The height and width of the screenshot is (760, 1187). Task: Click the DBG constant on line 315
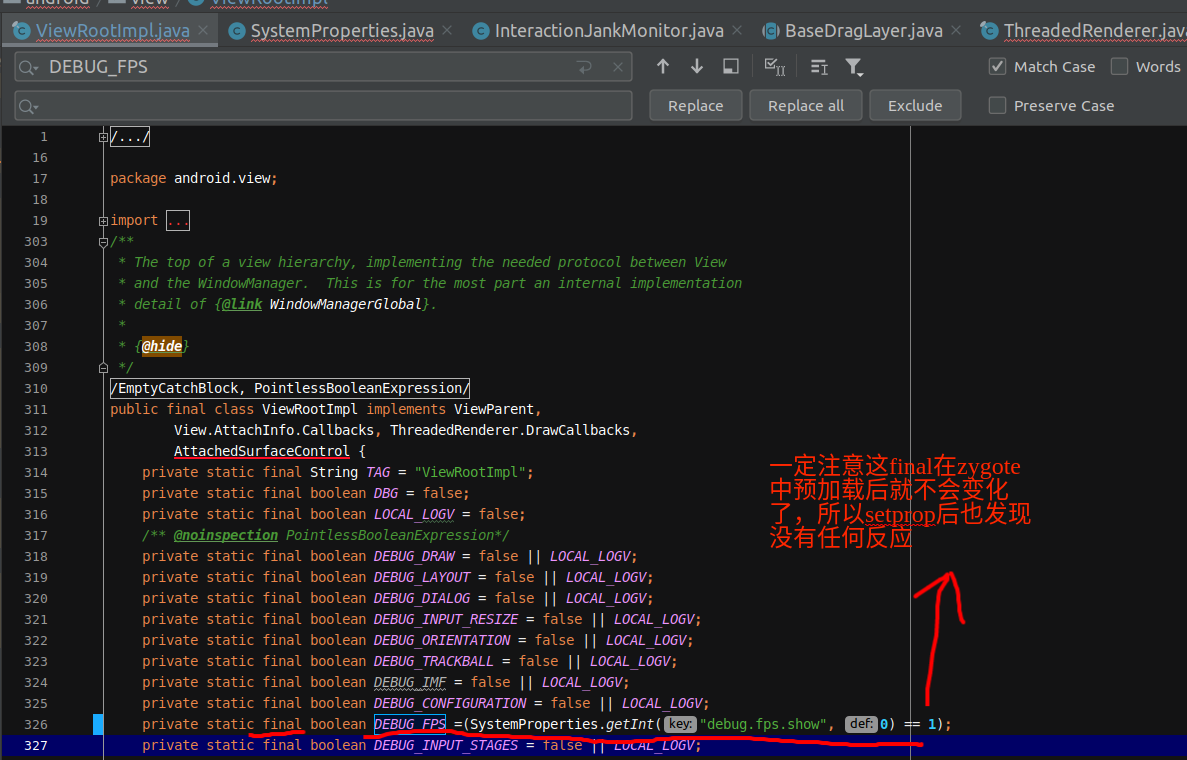[x=385, y=494]
